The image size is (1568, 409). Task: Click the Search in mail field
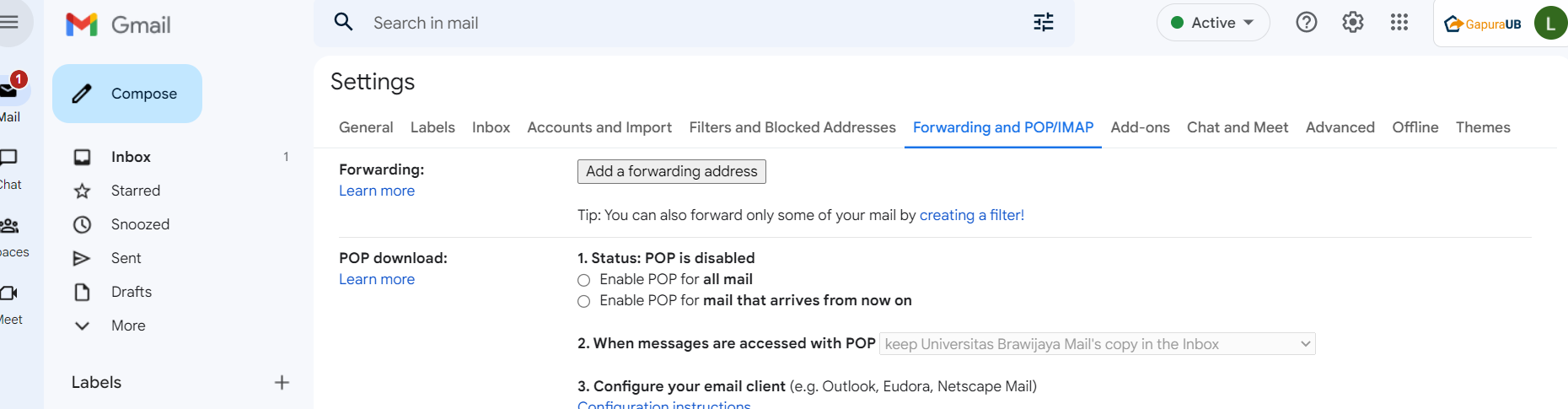691,23
